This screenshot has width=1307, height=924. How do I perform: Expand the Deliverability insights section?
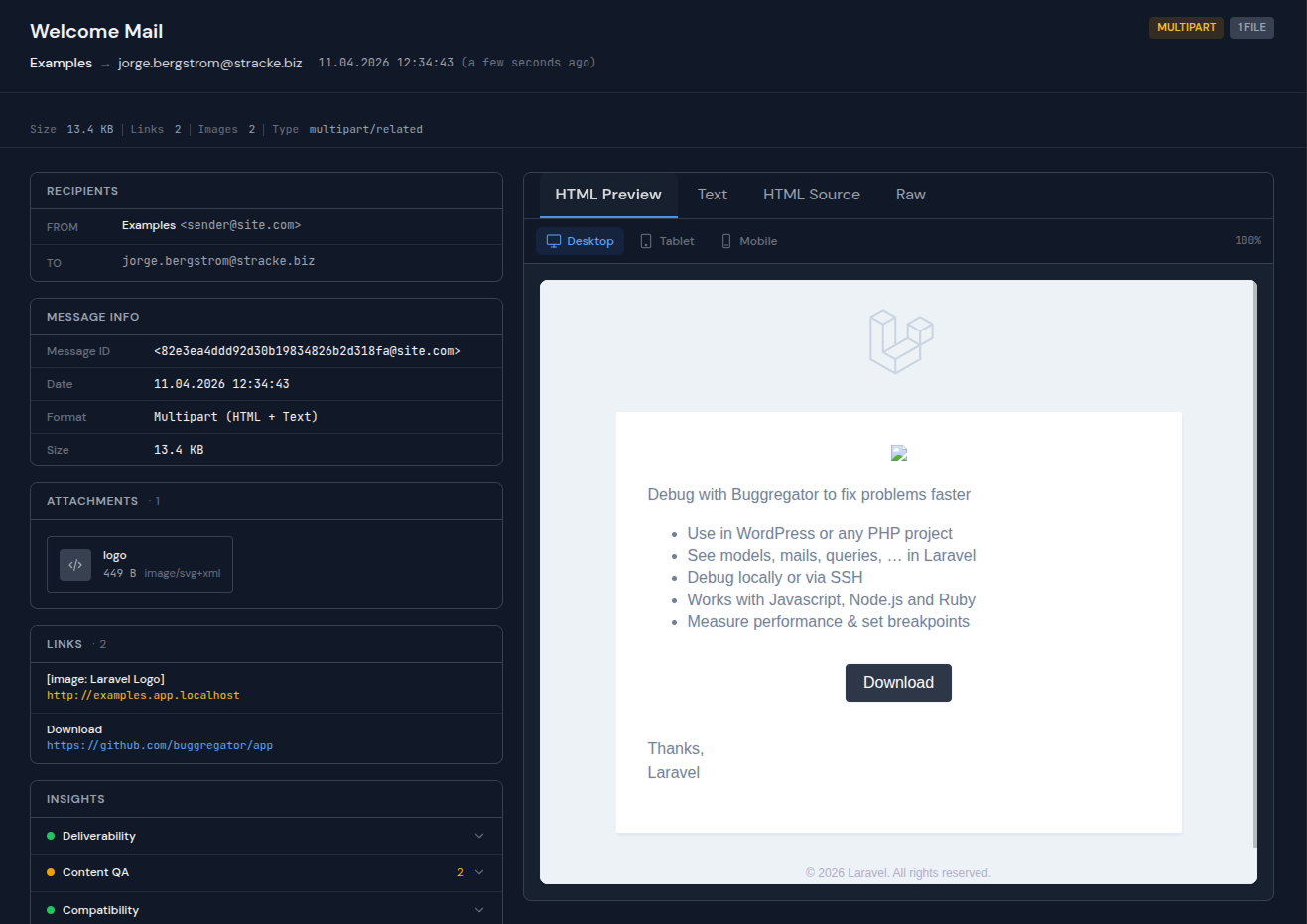[479, 836]
